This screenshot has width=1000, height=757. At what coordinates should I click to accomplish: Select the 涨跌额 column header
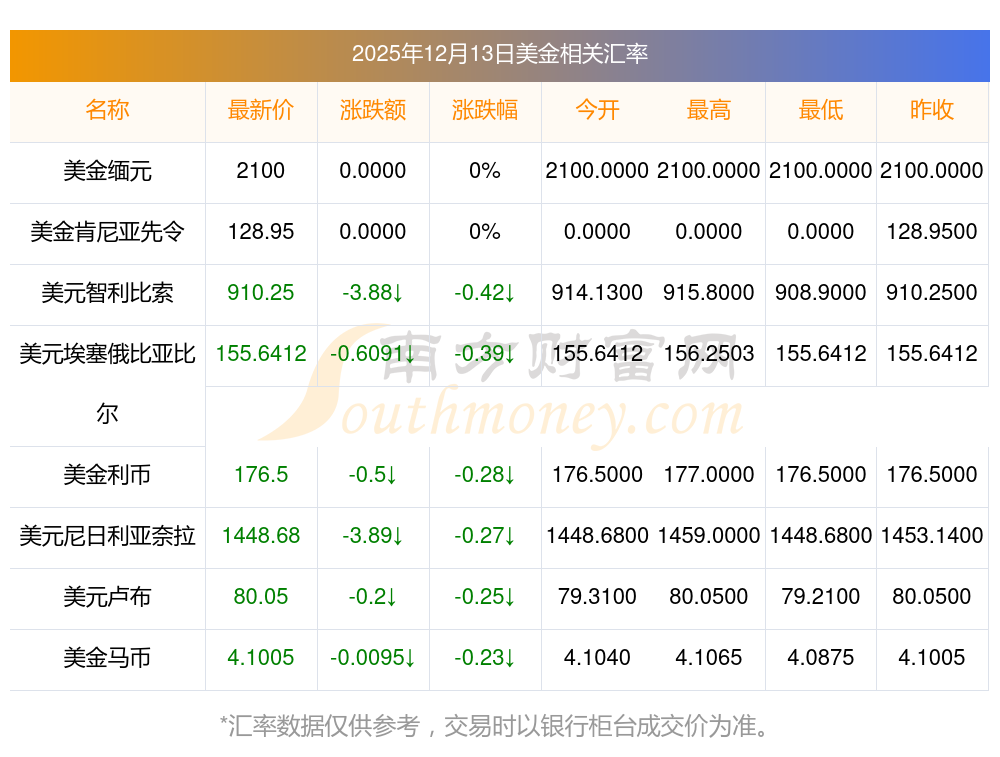click(373, 110)
